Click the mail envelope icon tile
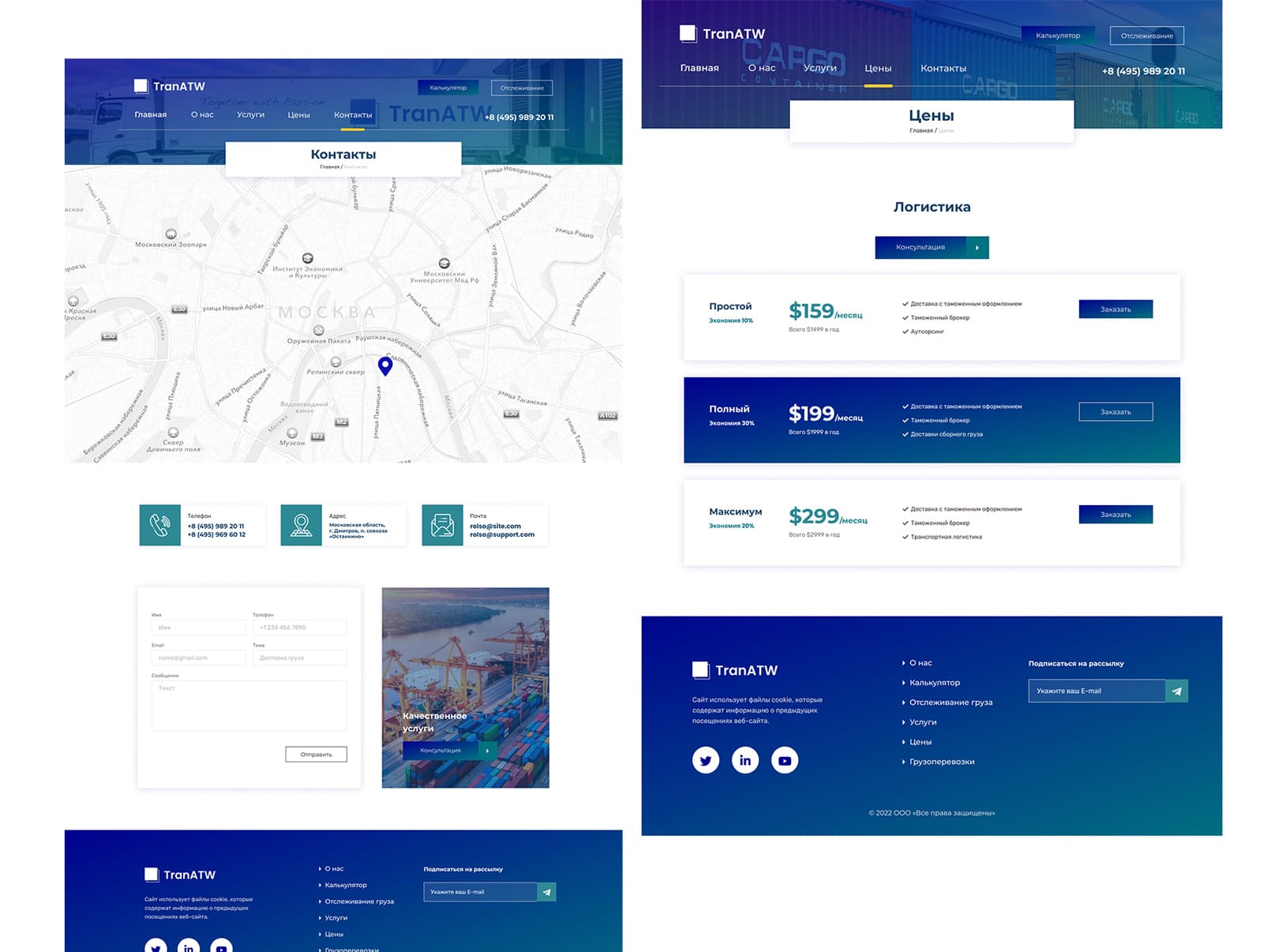The height and width of the screenshot is (952, 1263). [442, 525]
